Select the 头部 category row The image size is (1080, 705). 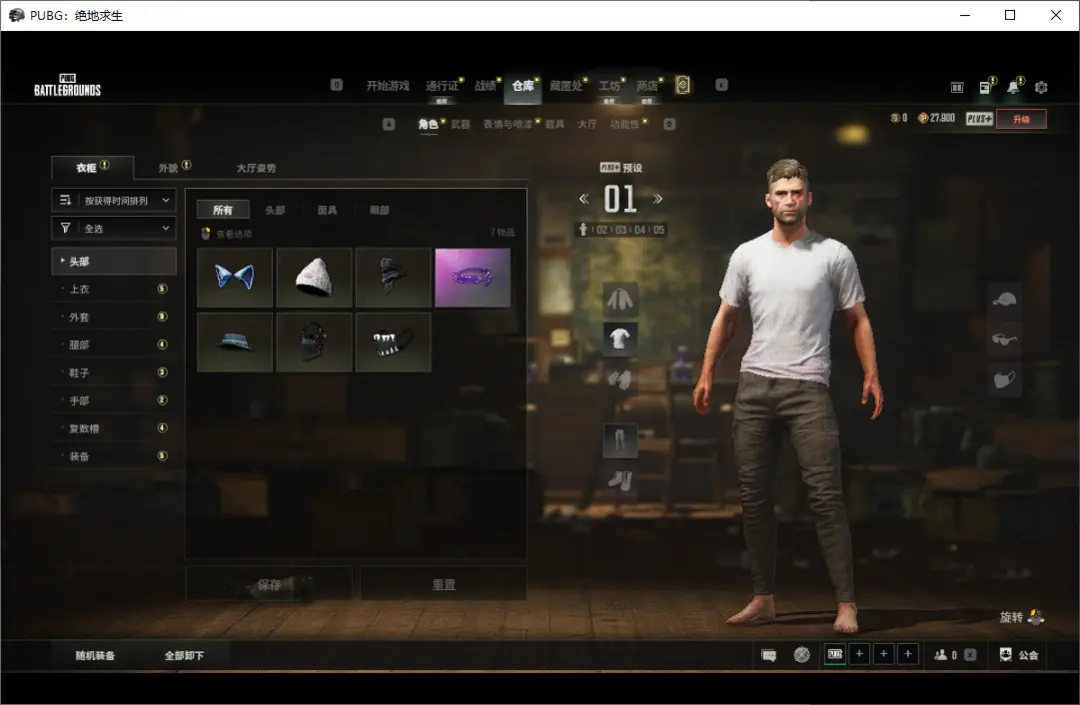tap(114, 261)
